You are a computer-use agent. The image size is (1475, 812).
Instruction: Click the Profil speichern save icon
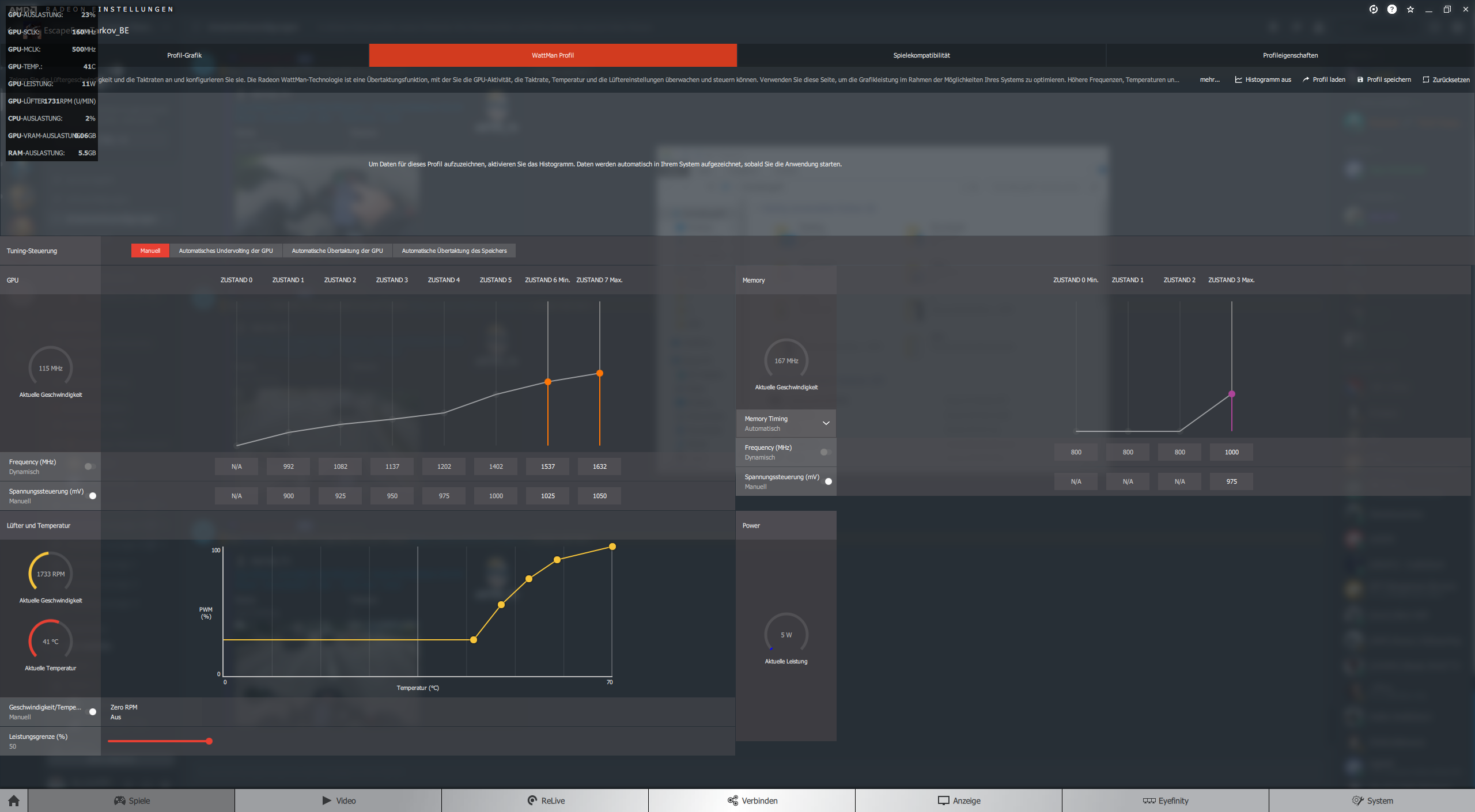pyautogui.click(x=1360, y=79)
